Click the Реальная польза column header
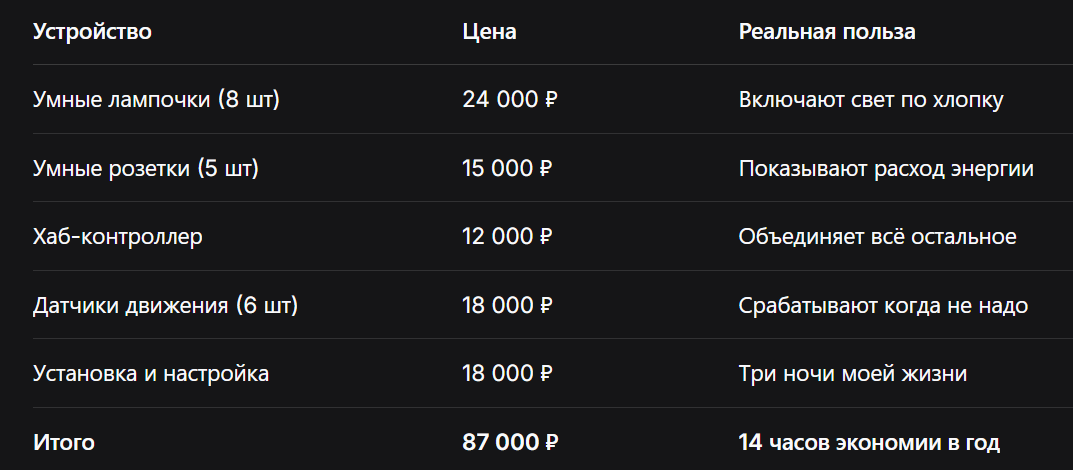 point(827,31)
